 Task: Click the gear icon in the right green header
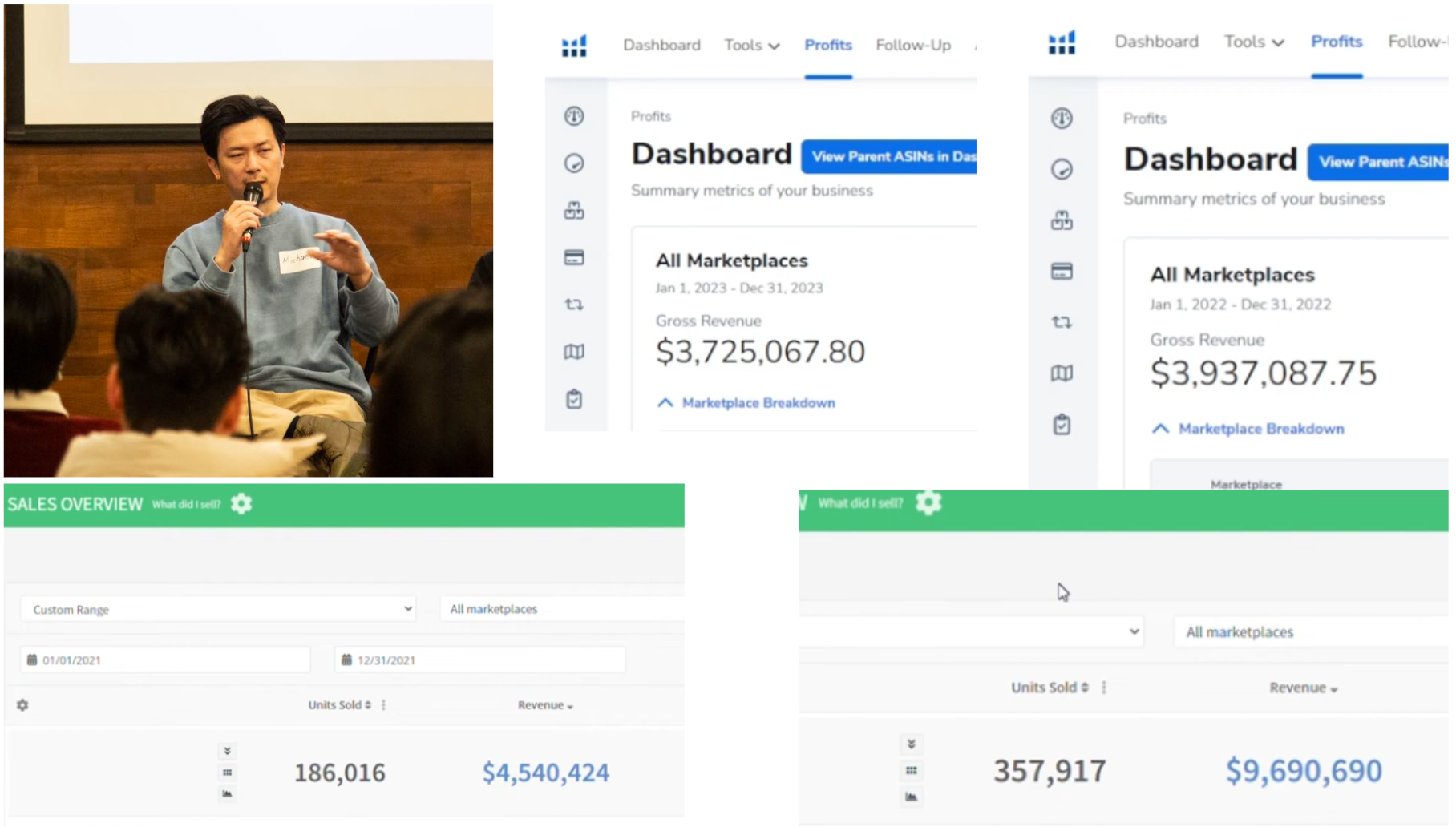click(928, 503)
